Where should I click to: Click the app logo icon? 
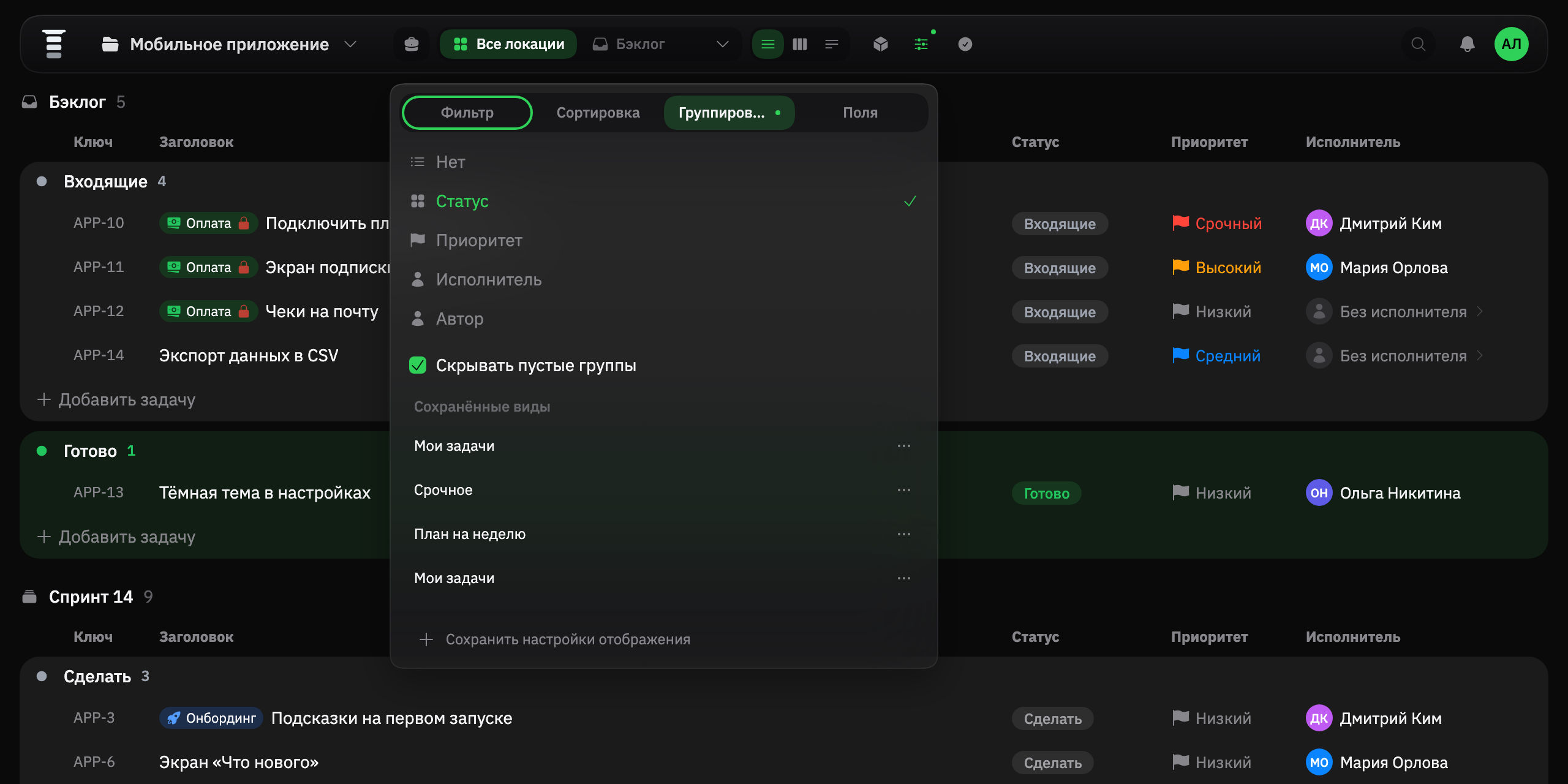coord(54,44)
